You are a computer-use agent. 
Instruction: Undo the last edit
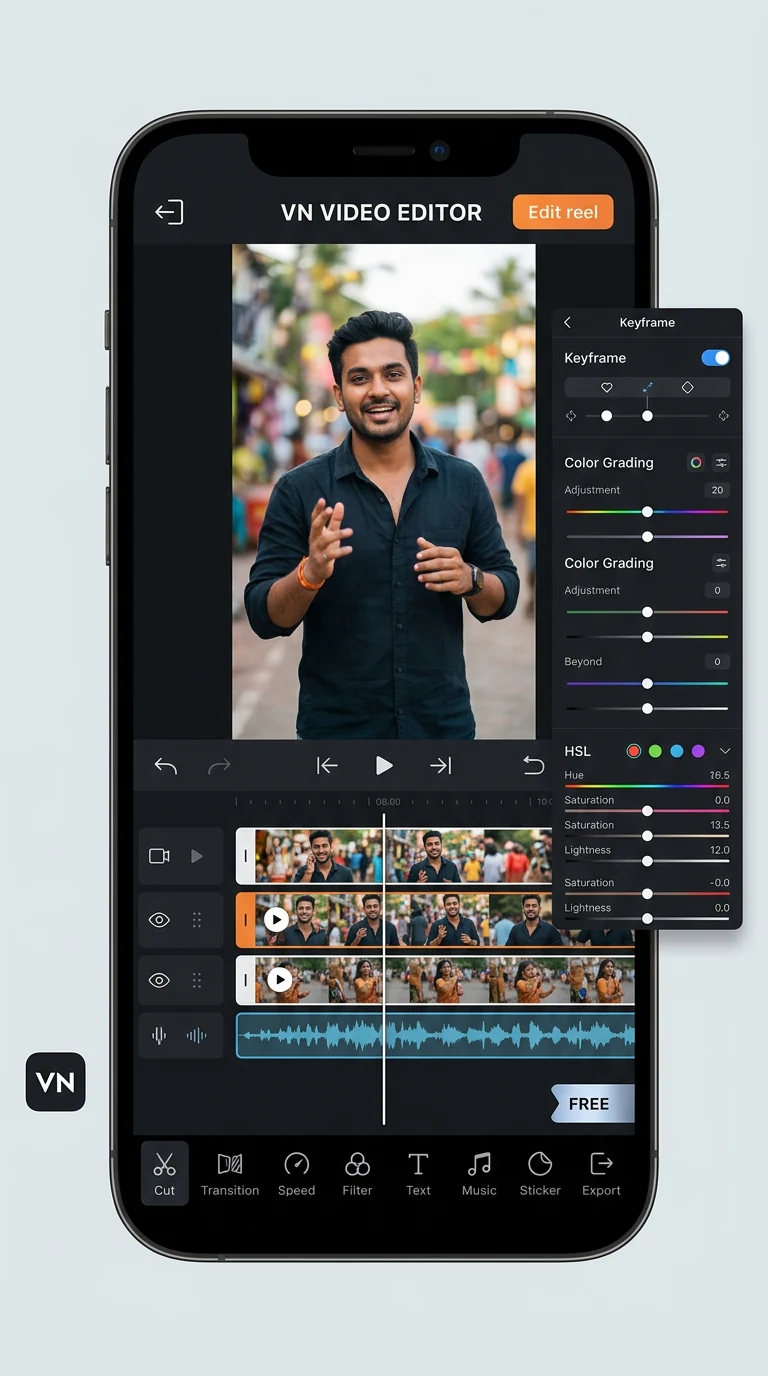pos(166,766)
